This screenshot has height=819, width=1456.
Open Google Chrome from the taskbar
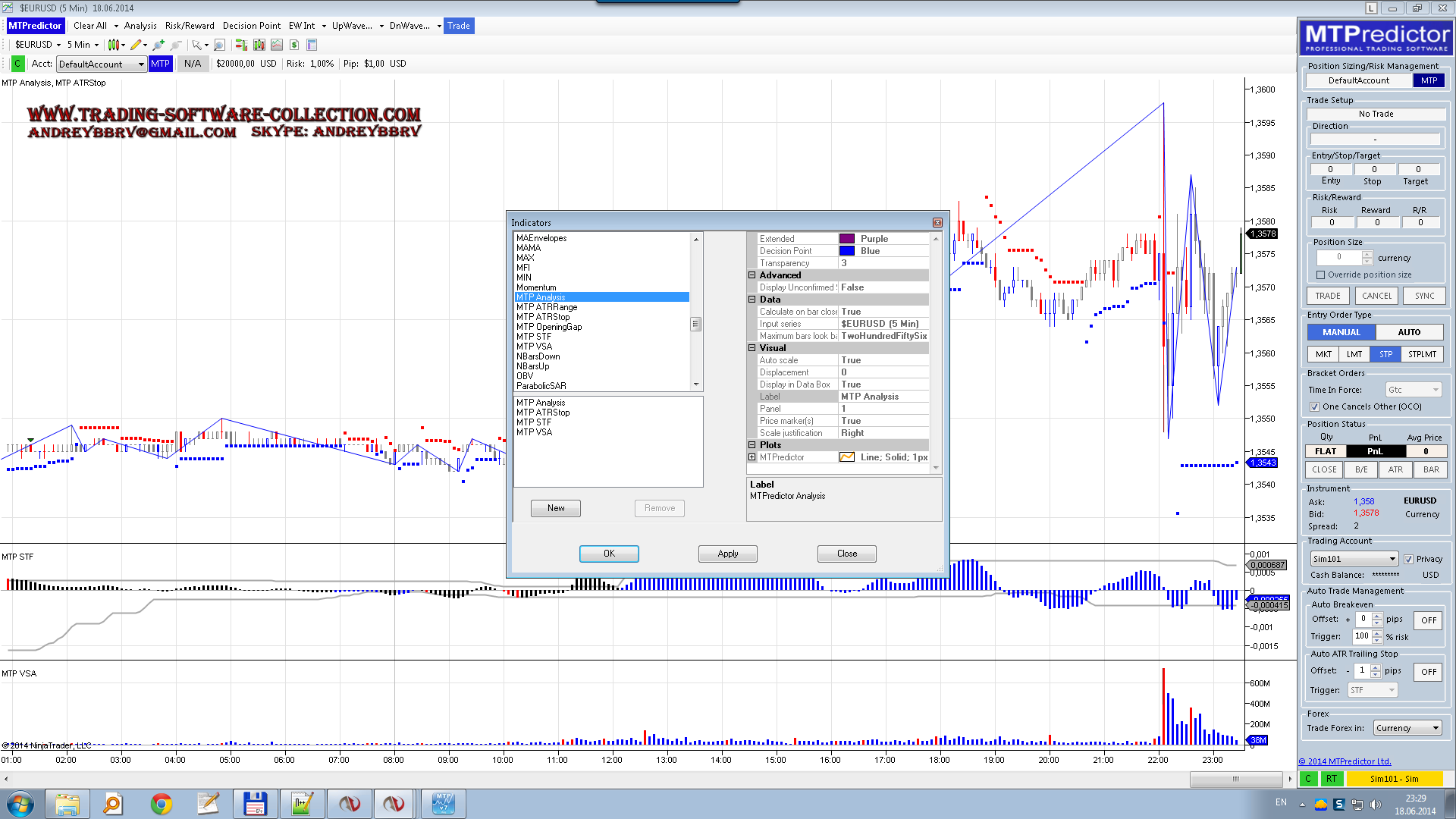pyautogui.click(x=161, y=804)
